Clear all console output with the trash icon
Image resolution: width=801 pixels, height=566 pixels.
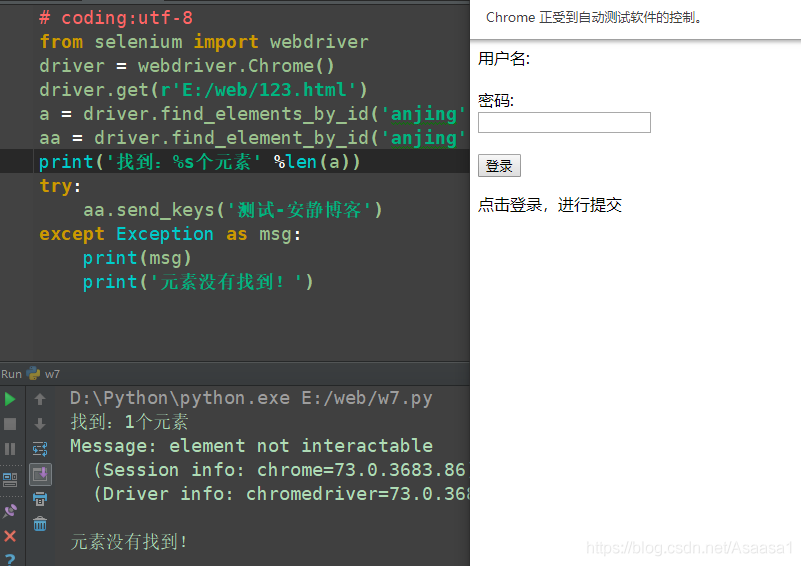(40, 524)
